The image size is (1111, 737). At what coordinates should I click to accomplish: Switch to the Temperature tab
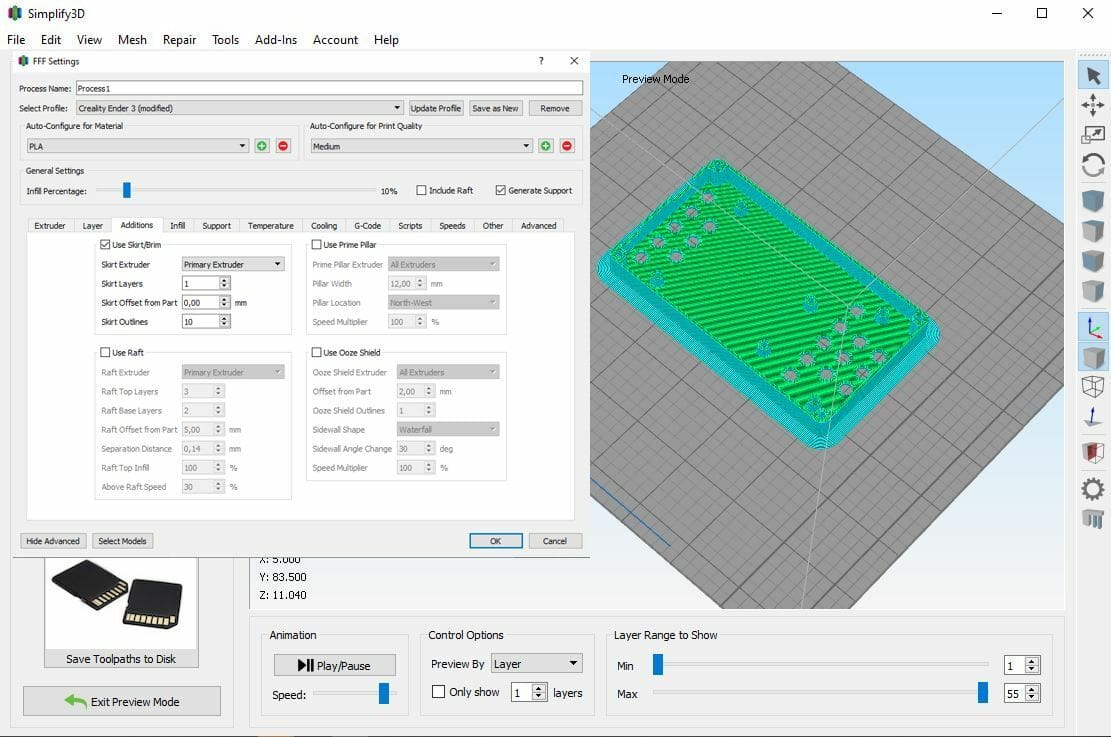point(271,225)
